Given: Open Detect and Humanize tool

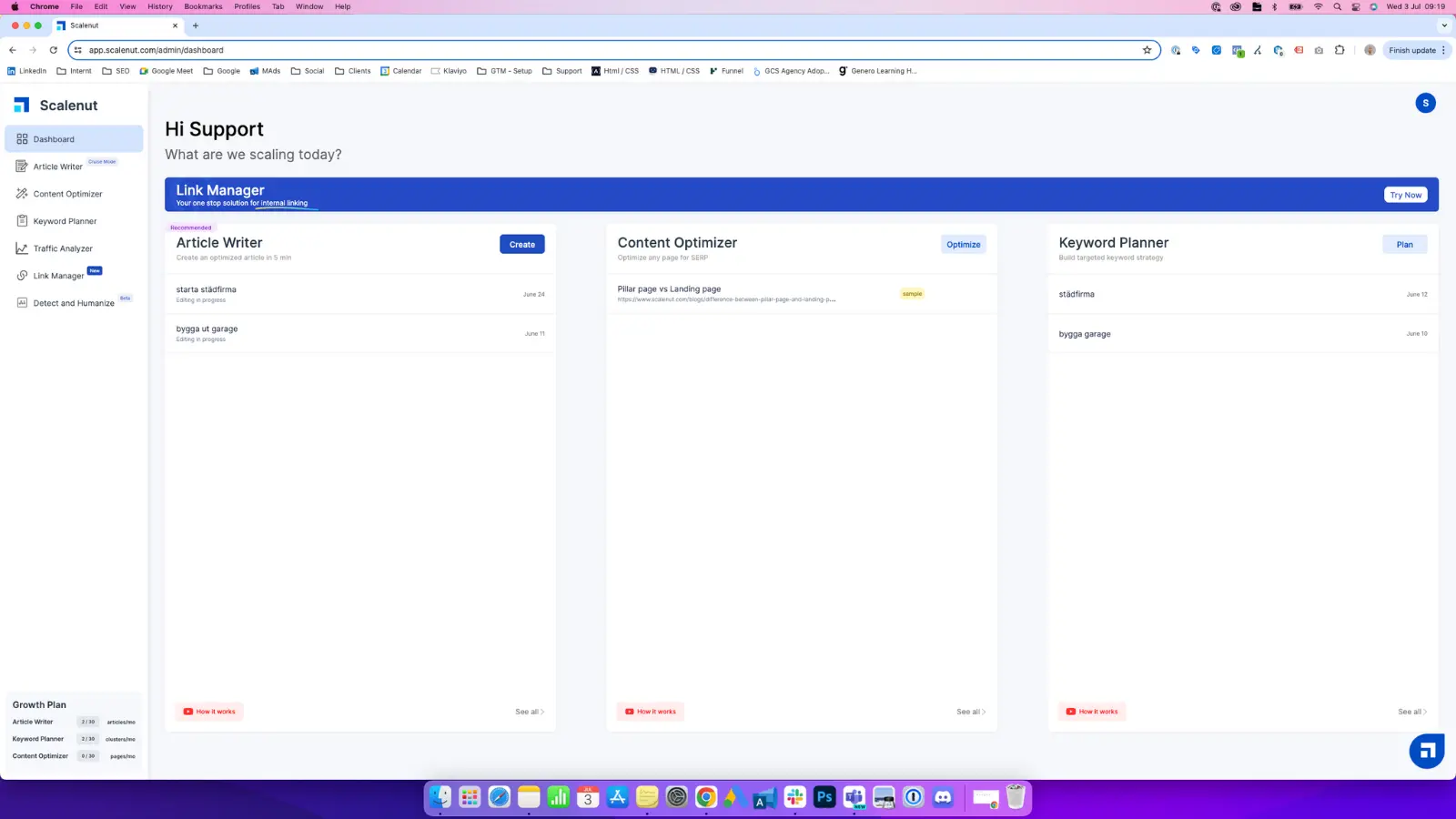Looking at the screenshot, I should pos(74,303).
